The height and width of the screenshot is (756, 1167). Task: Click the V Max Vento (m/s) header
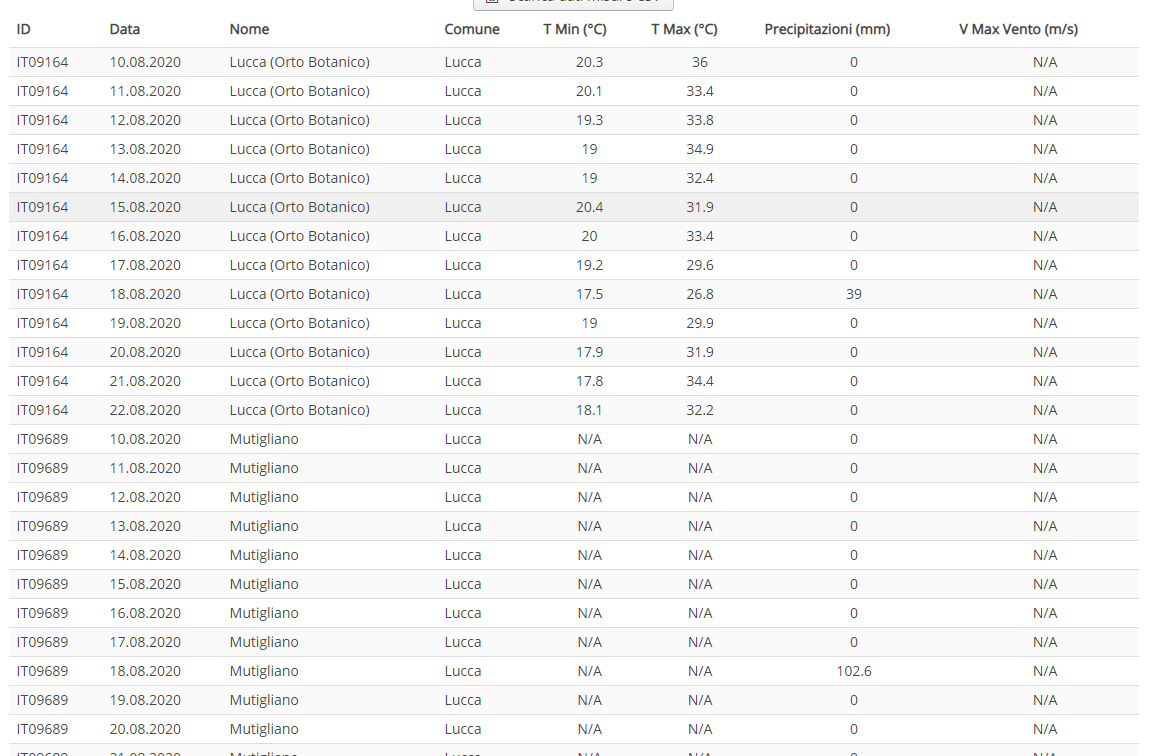(x=1018, y=29)
